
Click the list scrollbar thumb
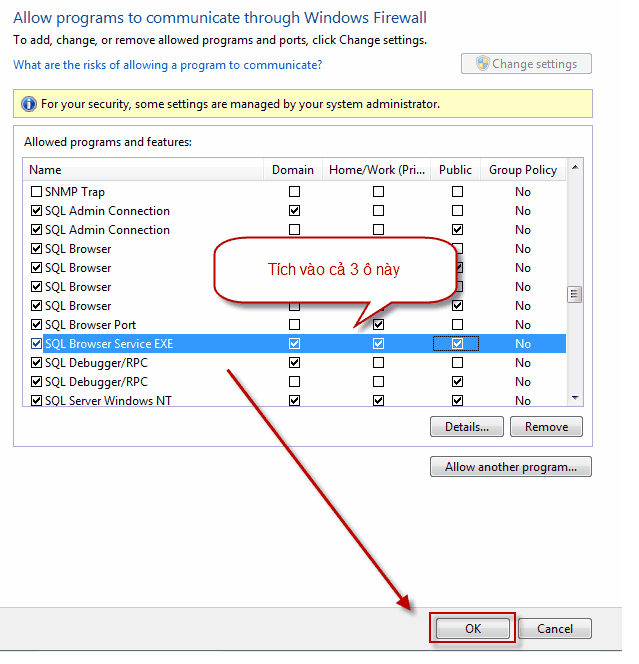click(x=575, y=294)
